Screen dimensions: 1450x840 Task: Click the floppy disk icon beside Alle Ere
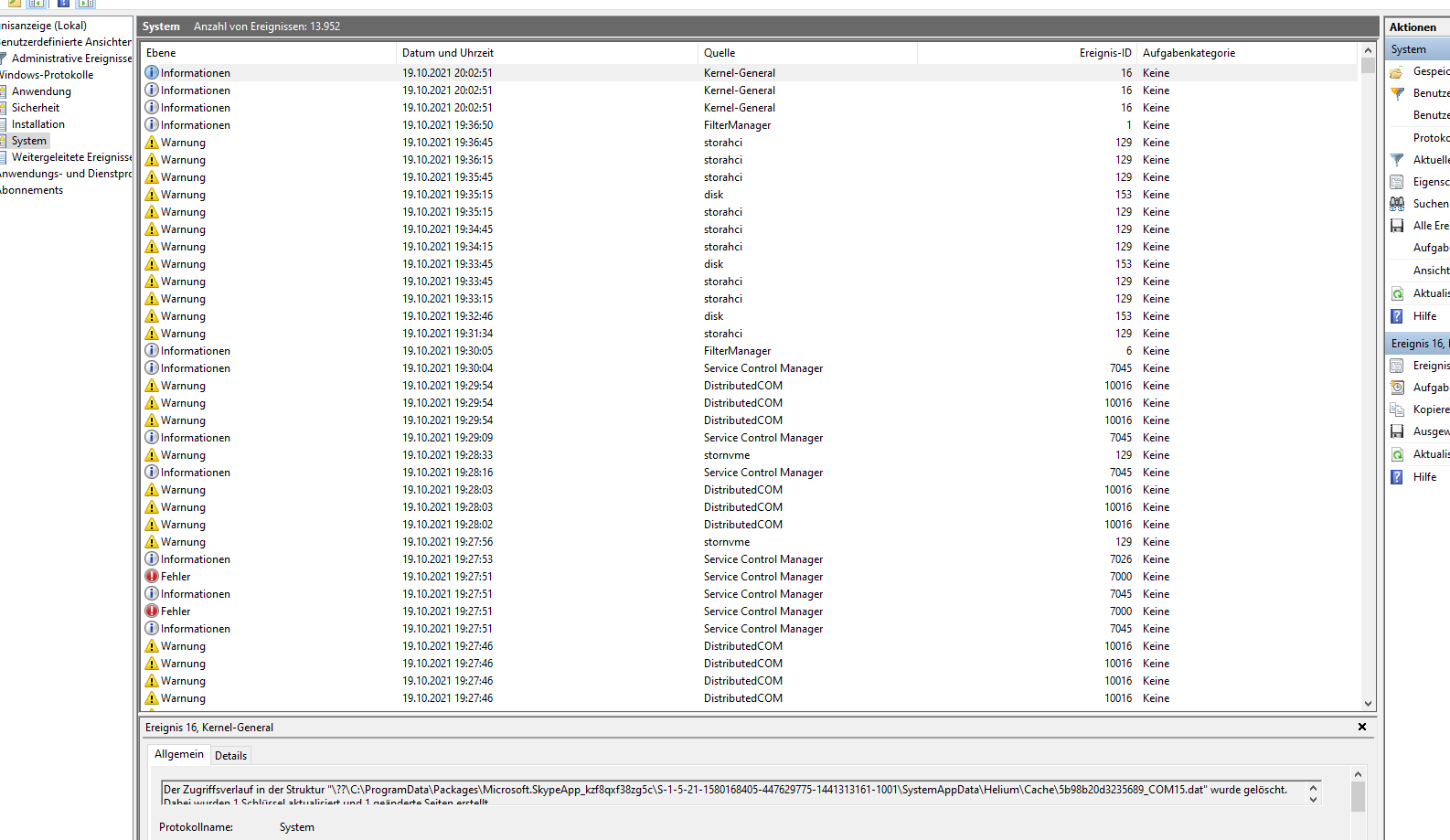[1397, 226]
